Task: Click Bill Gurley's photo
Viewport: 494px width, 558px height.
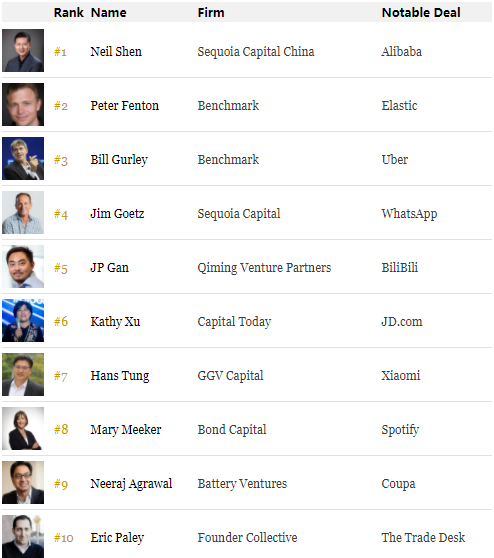Action: [23, 158]
